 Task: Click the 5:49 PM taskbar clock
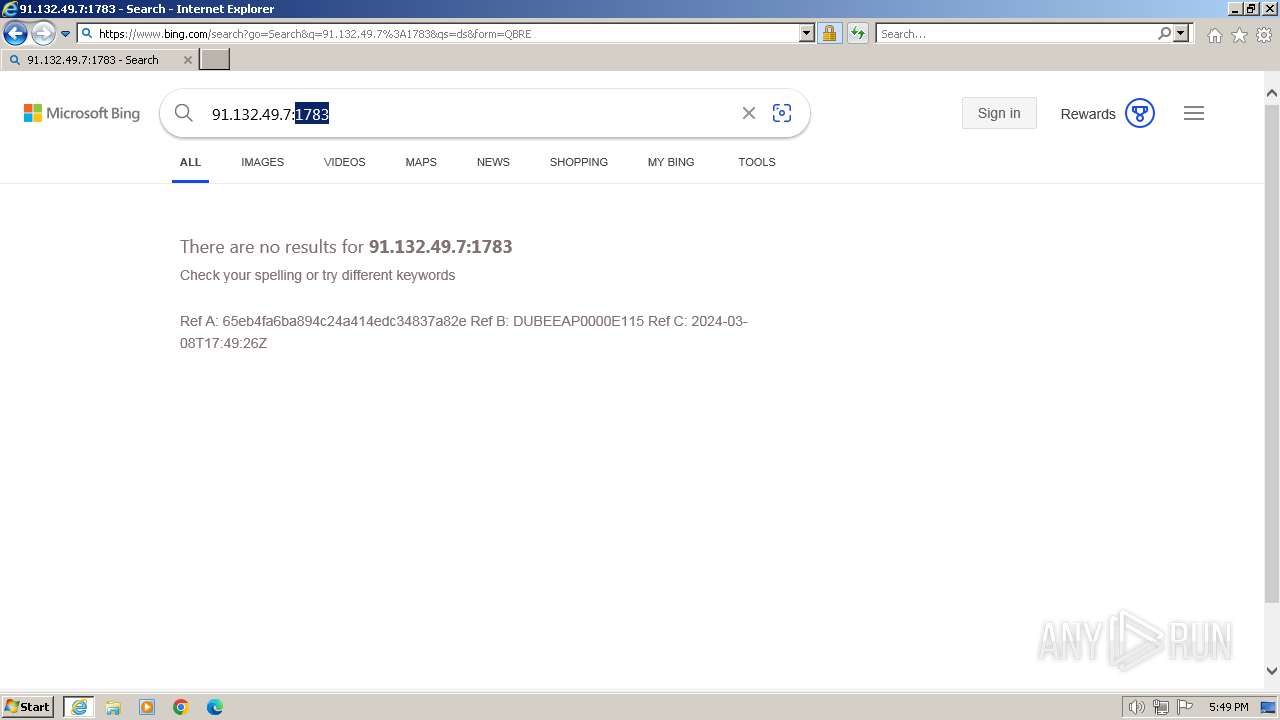[x=1228, y=707]
